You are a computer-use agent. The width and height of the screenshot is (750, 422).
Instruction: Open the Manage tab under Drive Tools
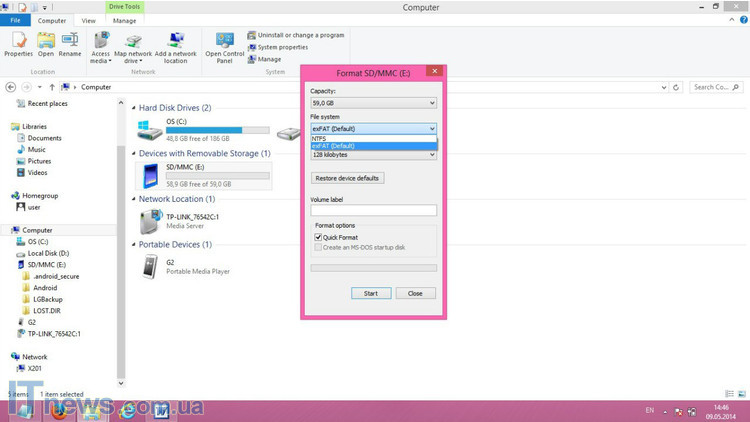pyautogui.click(x=124, y=20)
